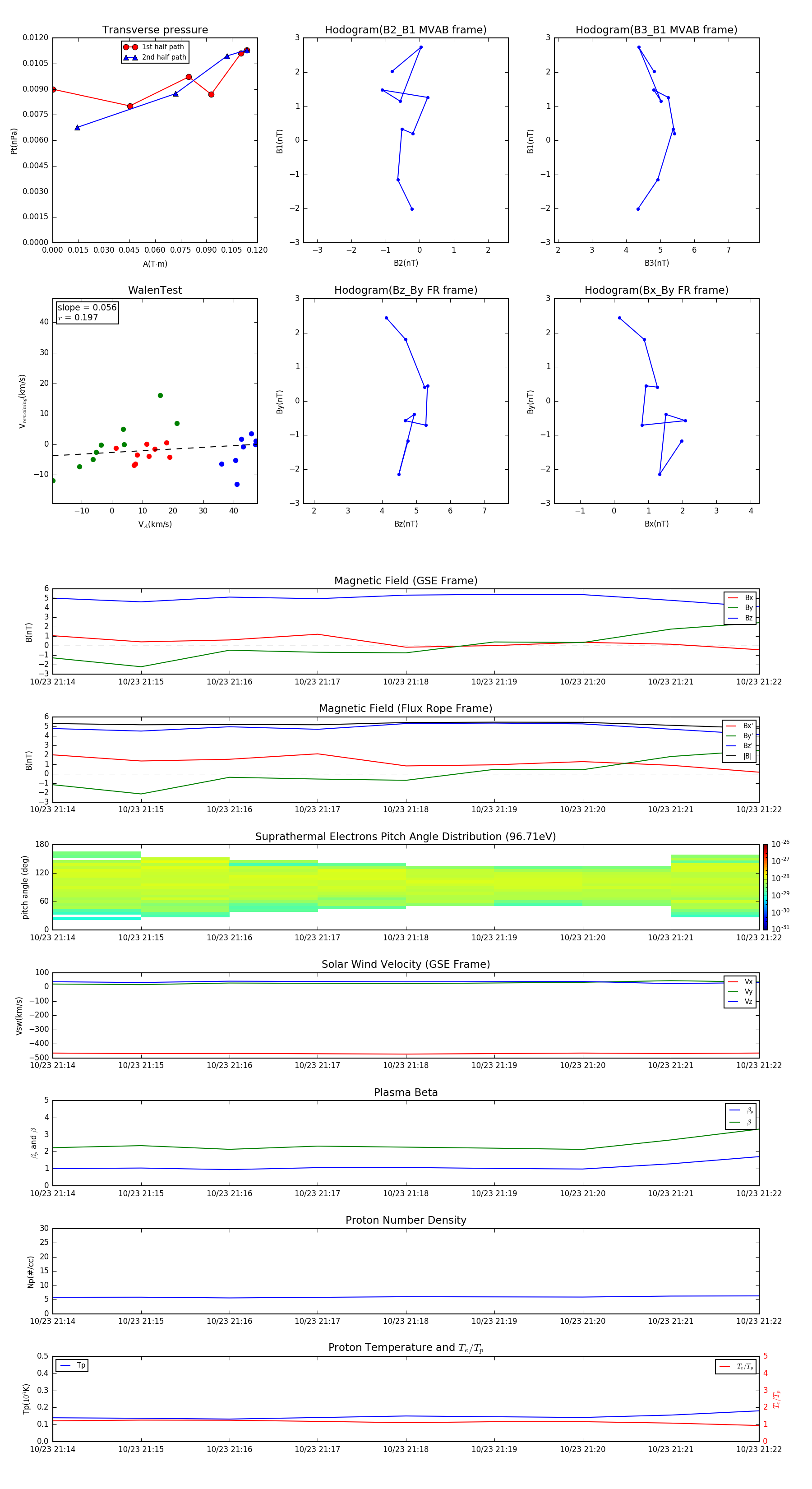Click the 'Te/Tp' legend entry in the temperature plot

click(736, 1367)
